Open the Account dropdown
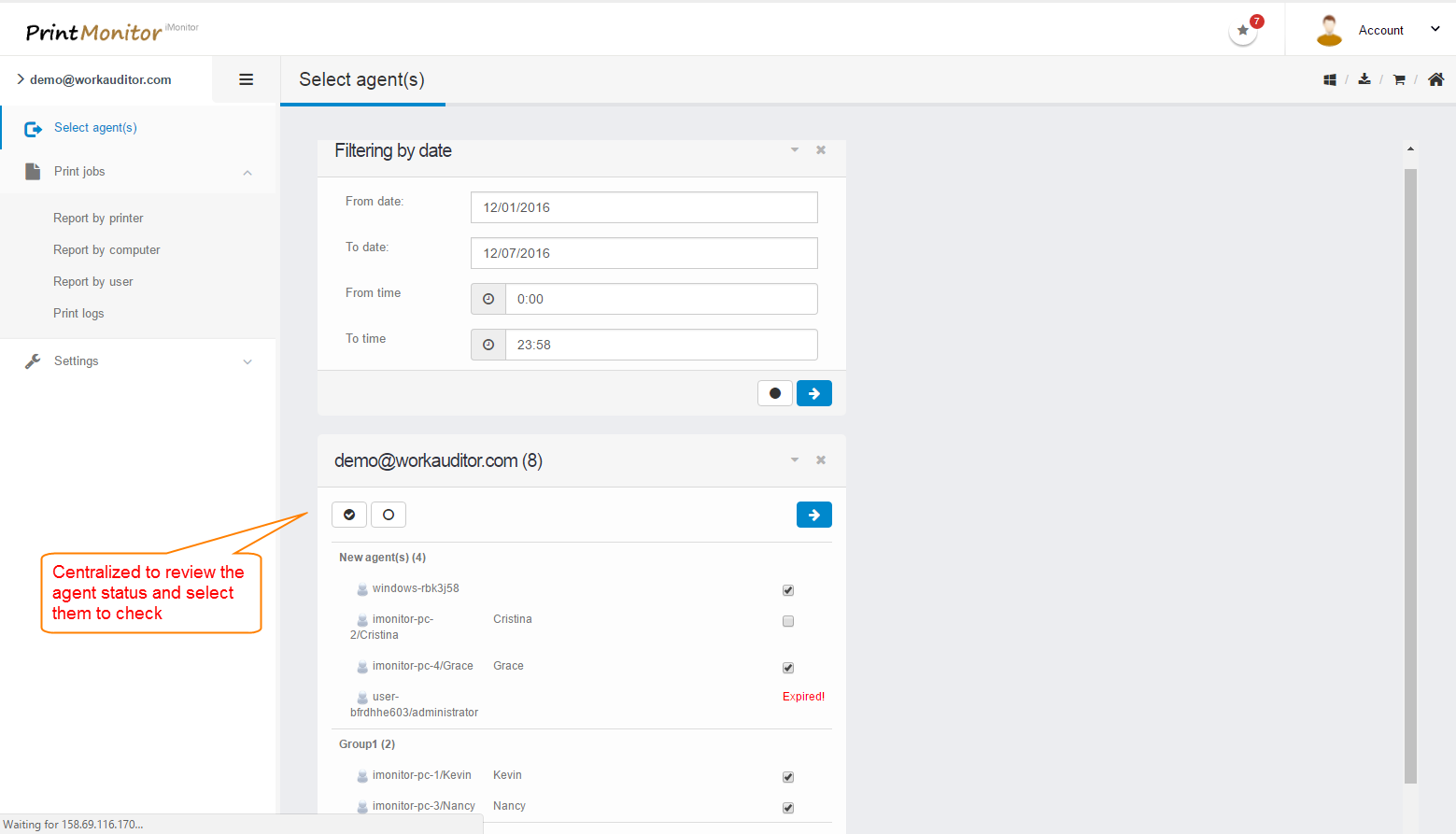 pos(1381,30)
